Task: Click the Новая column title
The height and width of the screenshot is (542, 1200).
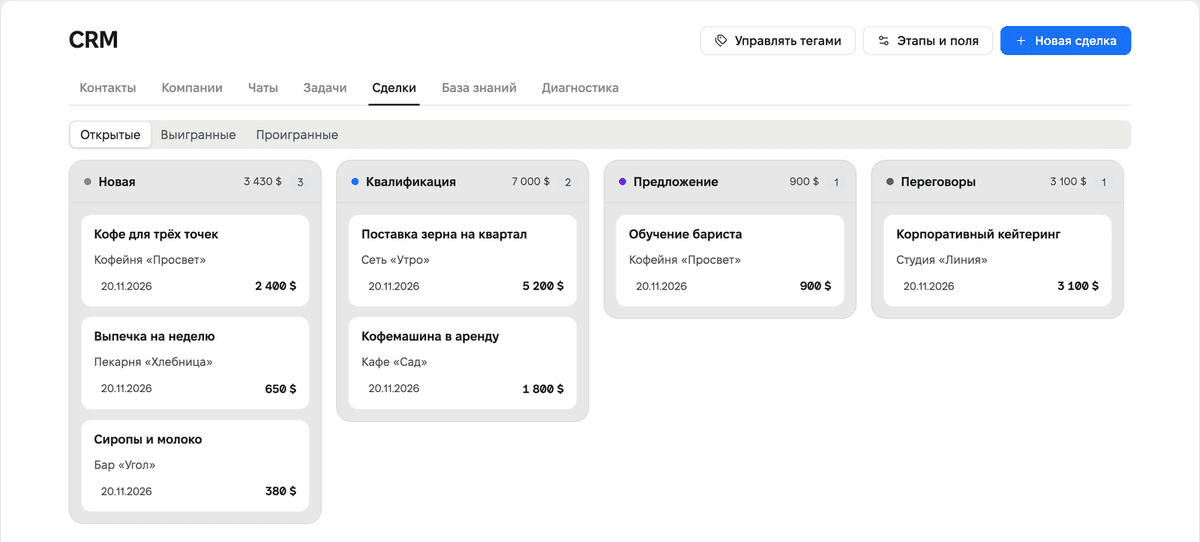Action: 117,182
